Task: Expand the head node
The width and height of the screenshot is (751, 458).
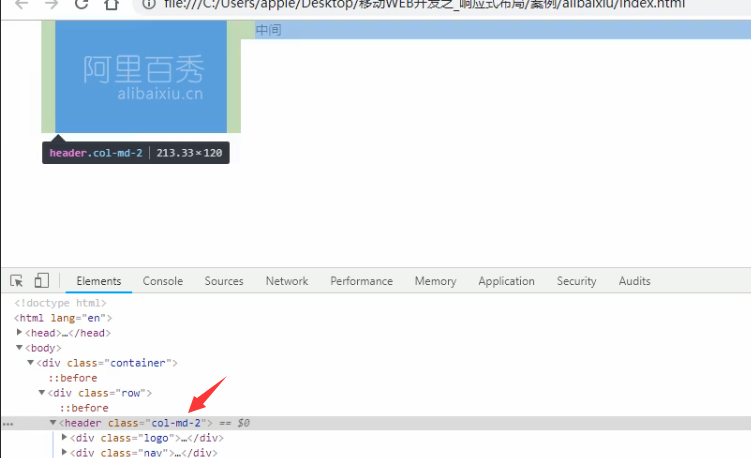Action: (19, 332)
